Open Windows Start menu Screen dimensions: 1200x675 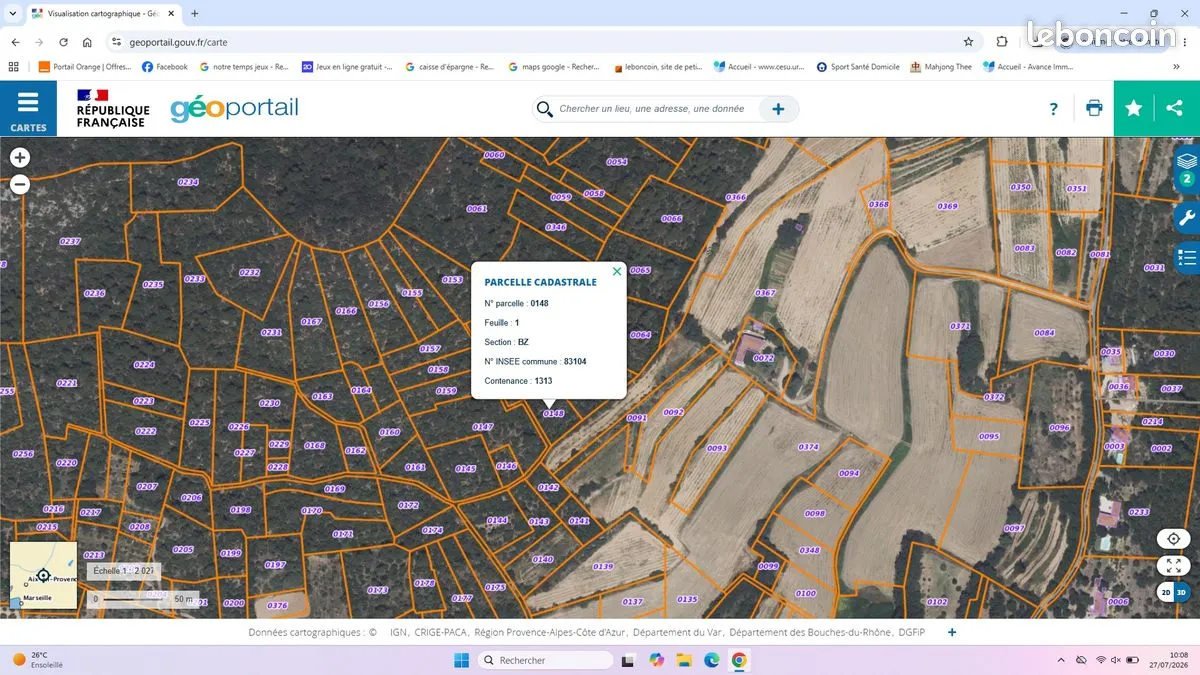(461, 660)
